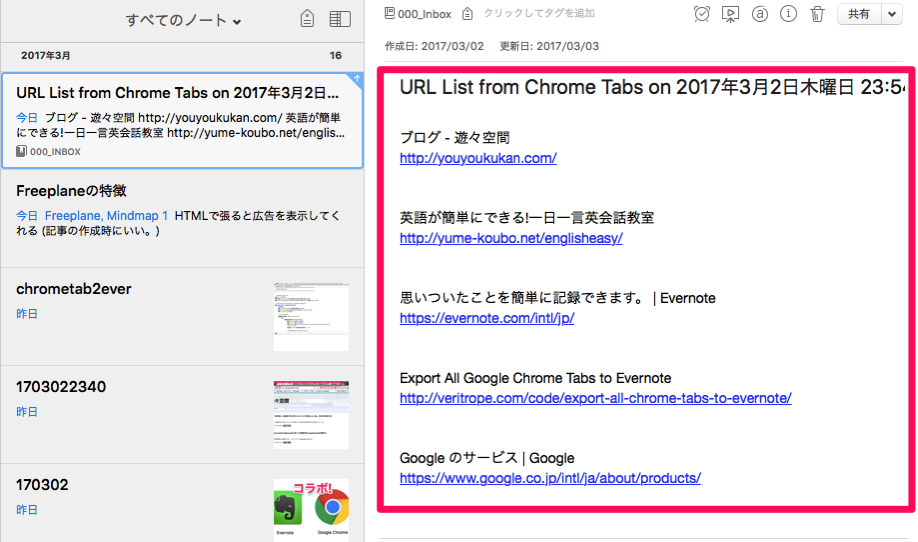Click the annotate circled-a icon

coord(759,13)
